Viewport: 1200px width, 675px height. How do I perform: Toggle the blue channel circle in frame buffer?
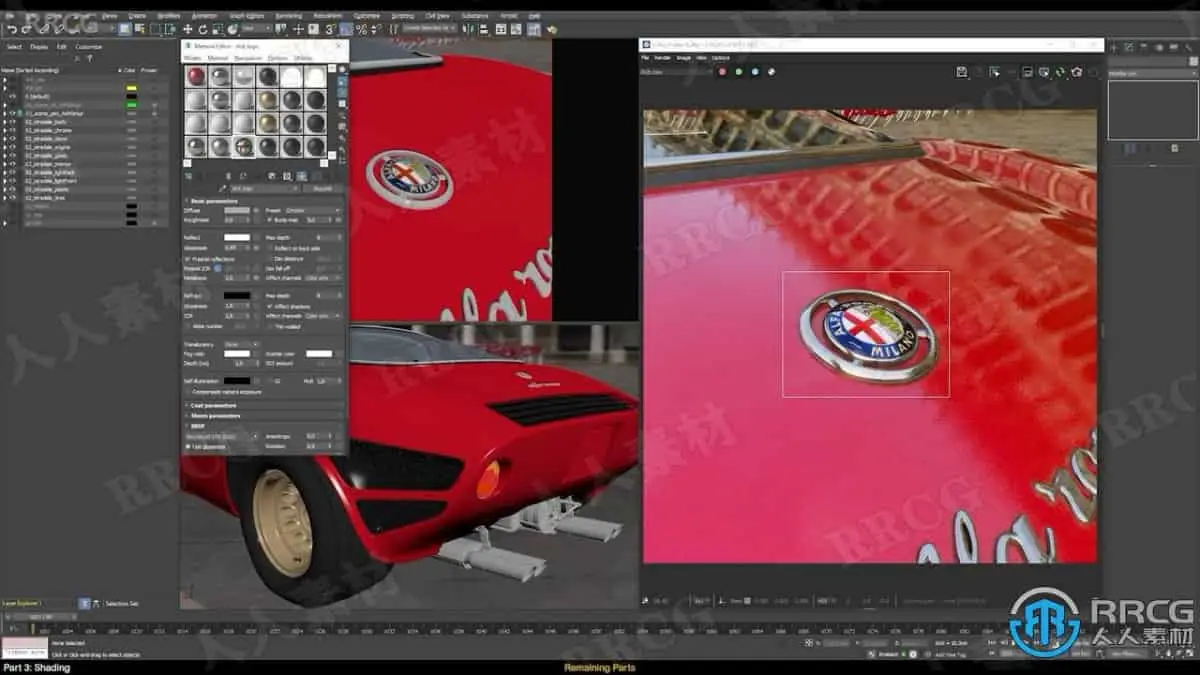(755, 72)
